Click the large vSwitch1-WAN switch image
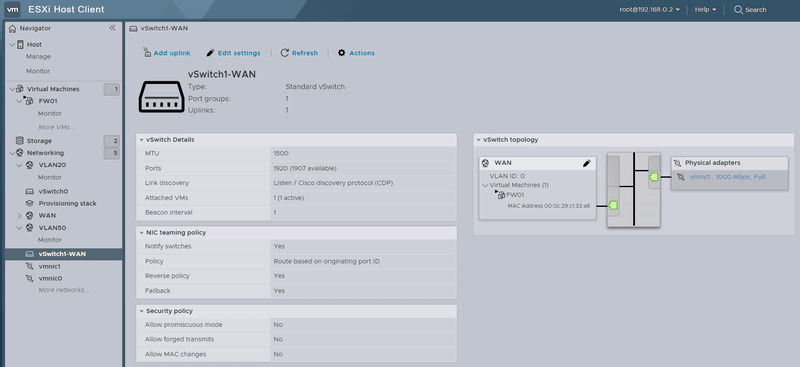This screenshot has width=800, height=367. (161, 96)
